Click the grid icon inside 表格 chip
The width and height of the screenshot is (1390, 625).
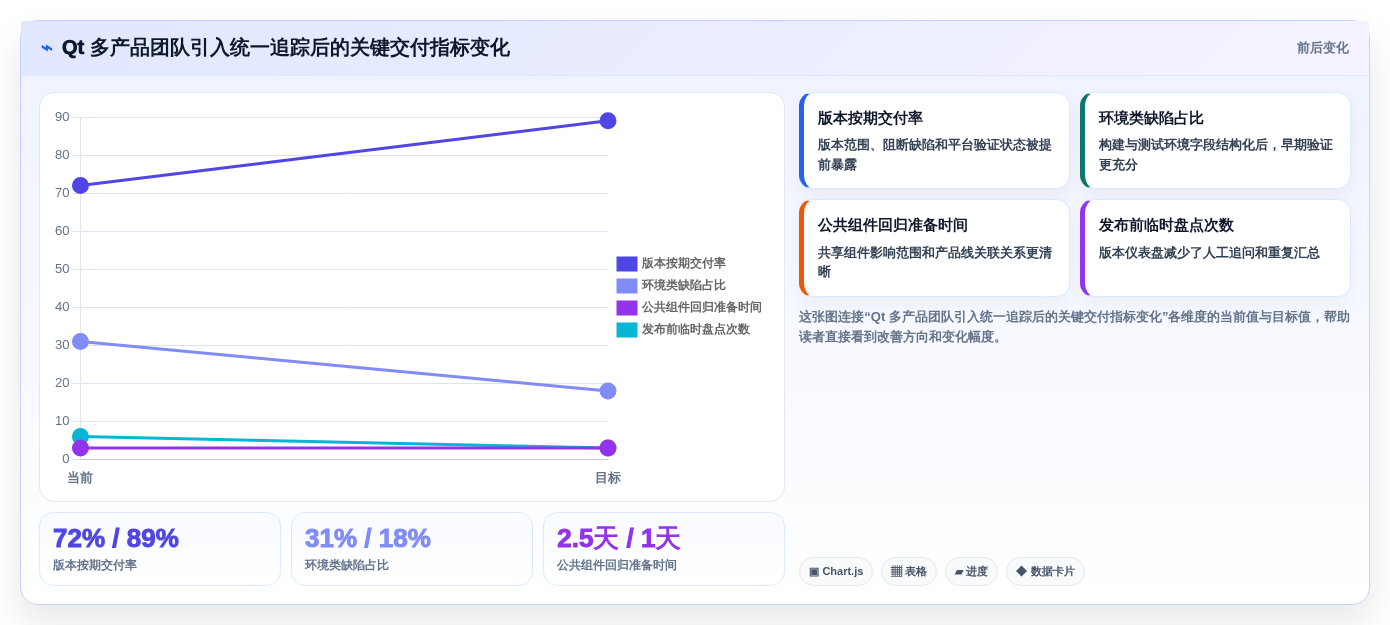coord(896,572)
